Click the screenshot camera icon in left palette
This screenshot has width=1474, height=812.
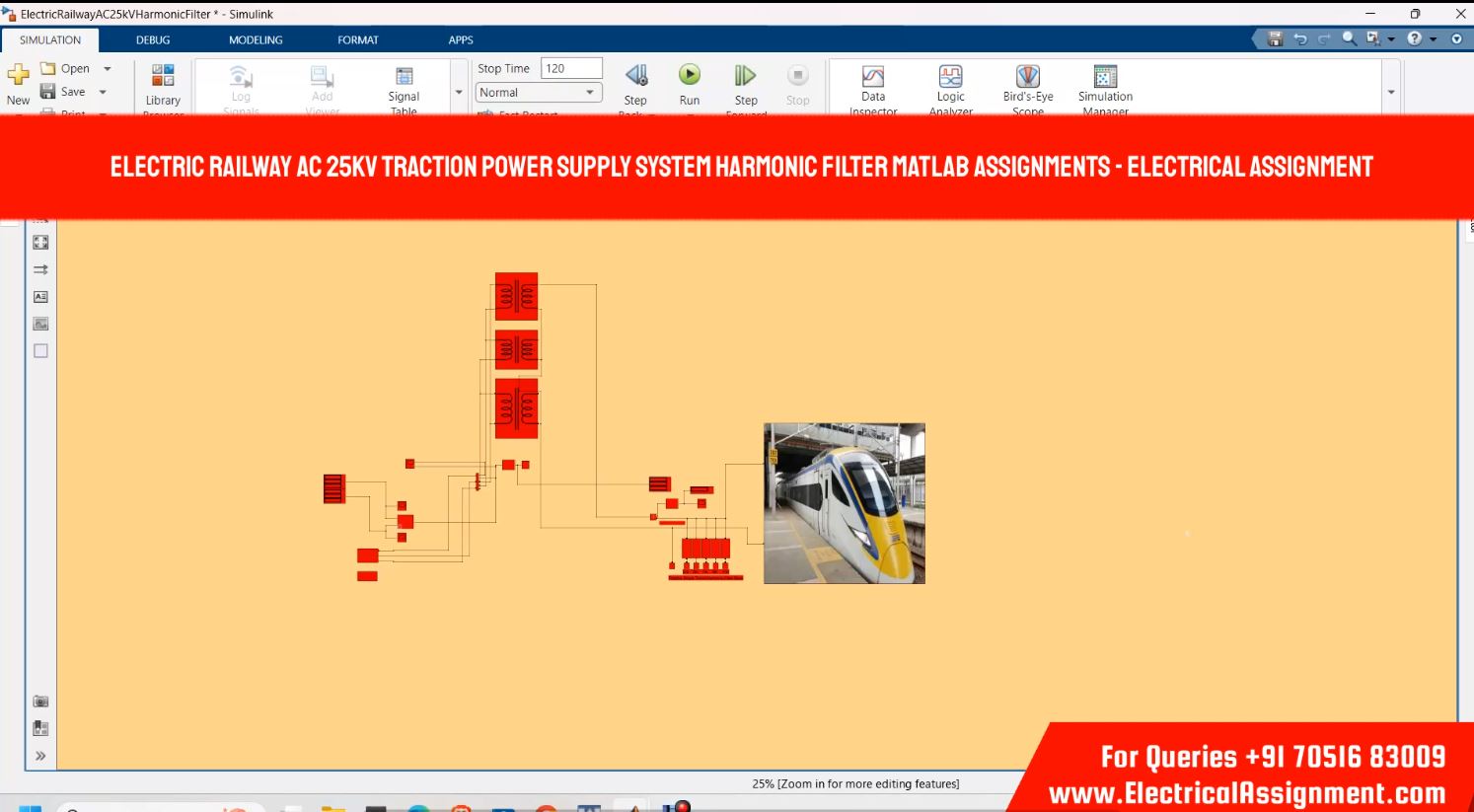40,701
